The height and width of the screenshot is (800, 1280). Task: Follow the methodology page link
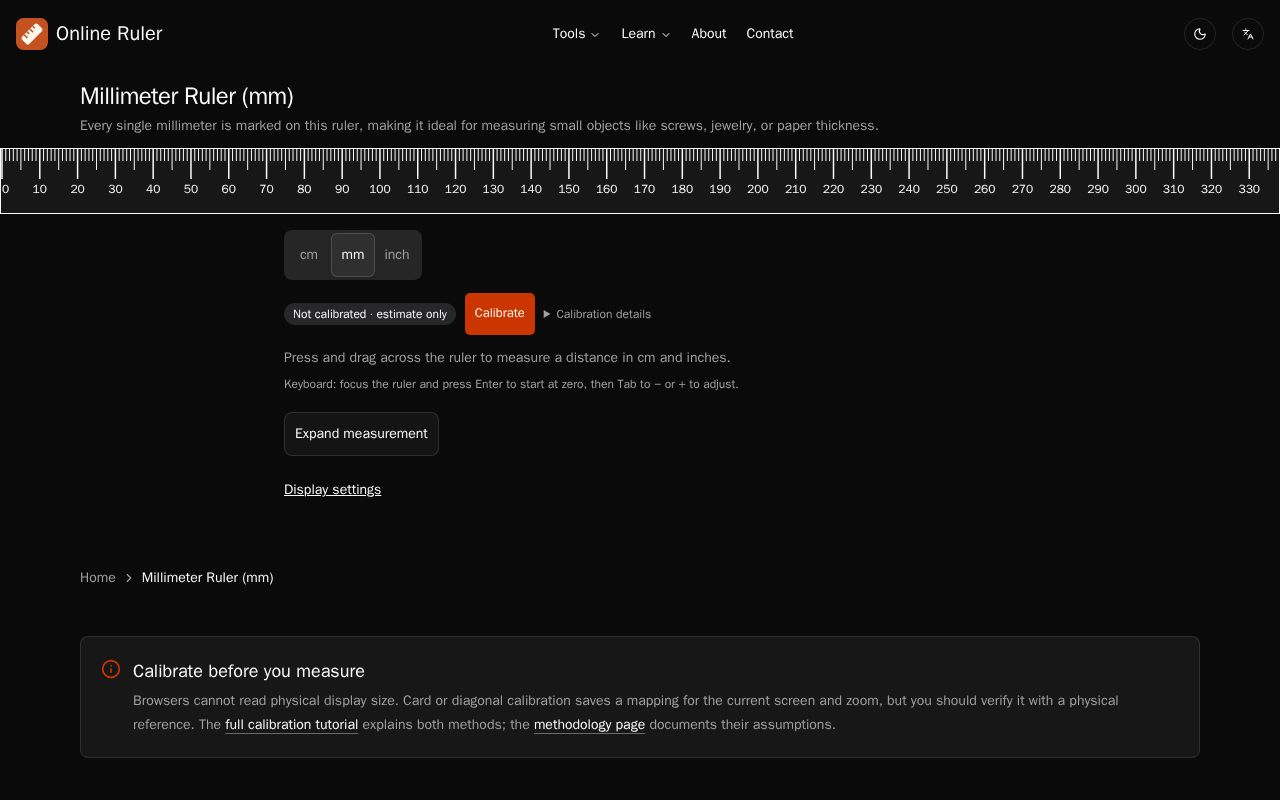(589, 725)
